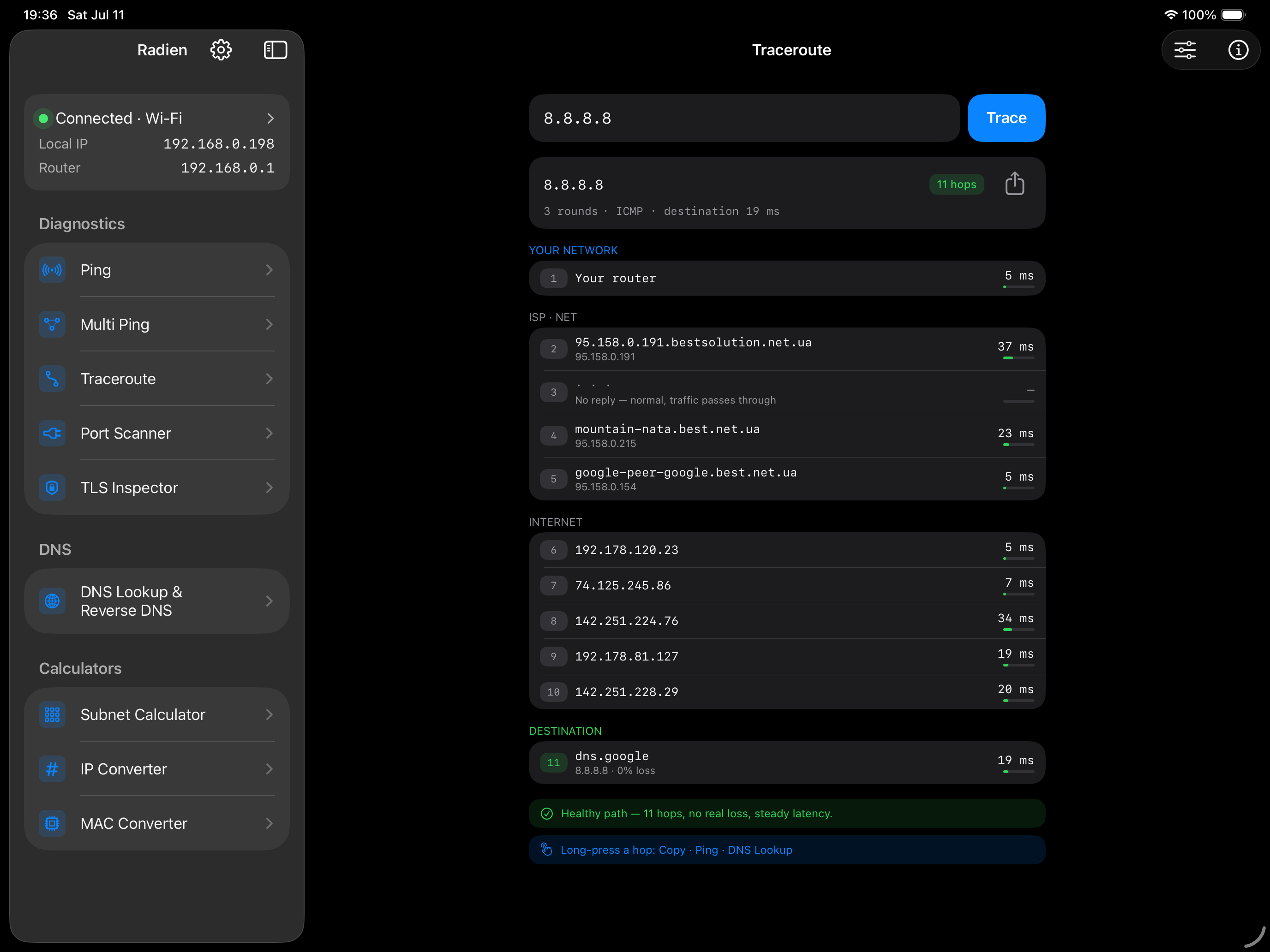The width and height of the screenshot is (1270, 952).
Task: Share the 8.8.8.8 trace result
Action: coord(1014,184)
